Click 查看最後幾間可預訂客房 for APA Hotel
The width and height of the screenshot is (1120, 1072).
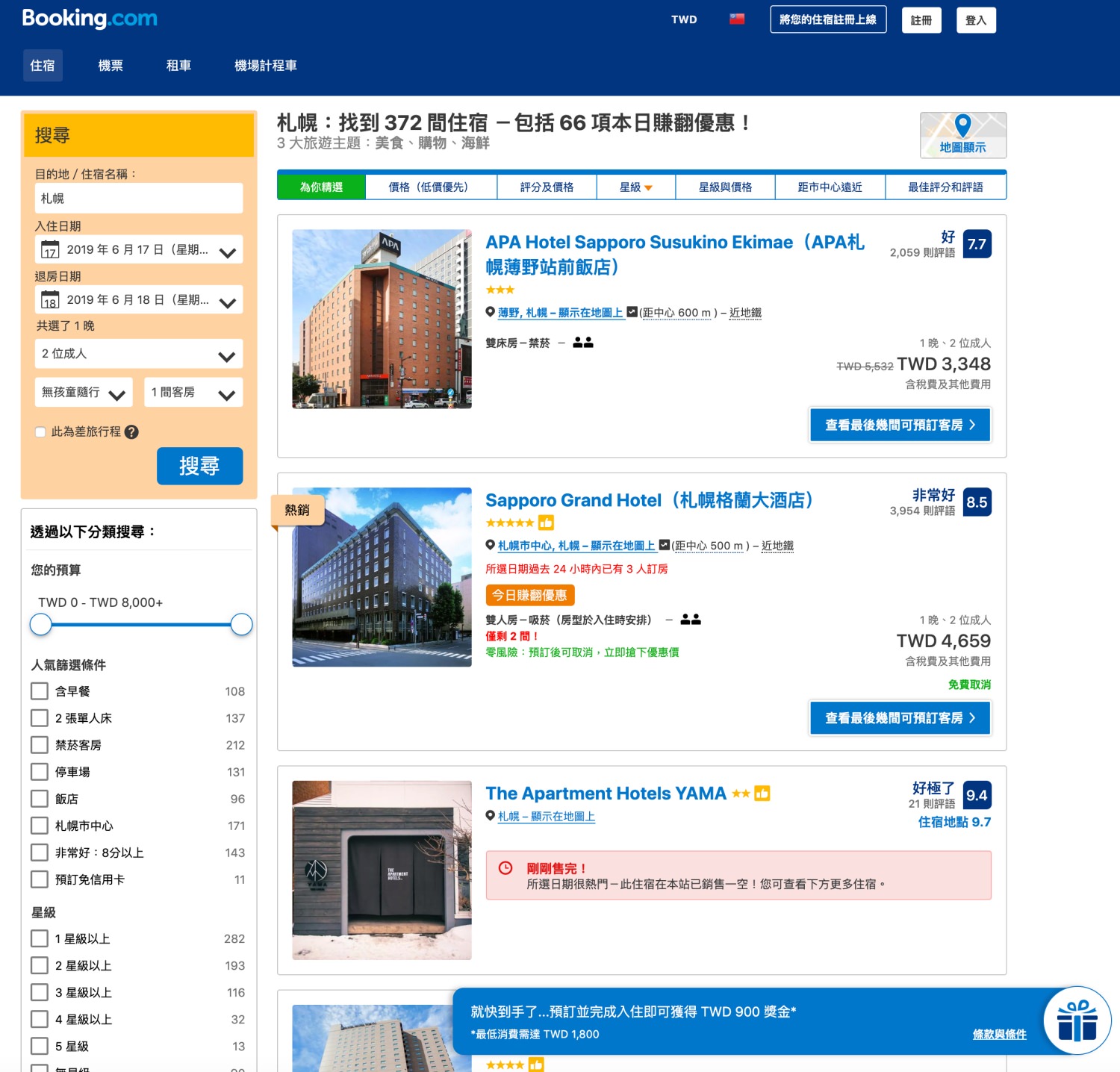[900, 425]
